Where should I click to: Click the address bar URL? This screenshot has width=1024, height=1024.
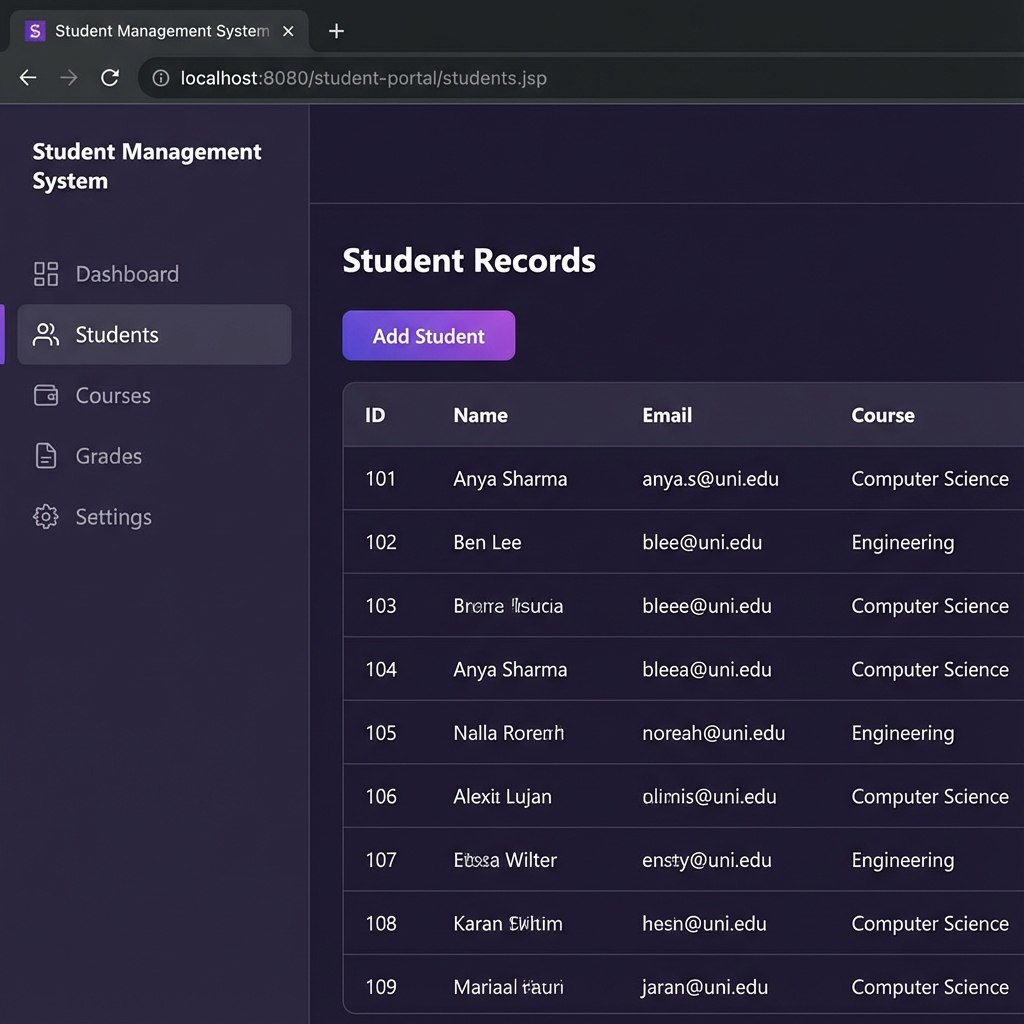pos(363,77)
